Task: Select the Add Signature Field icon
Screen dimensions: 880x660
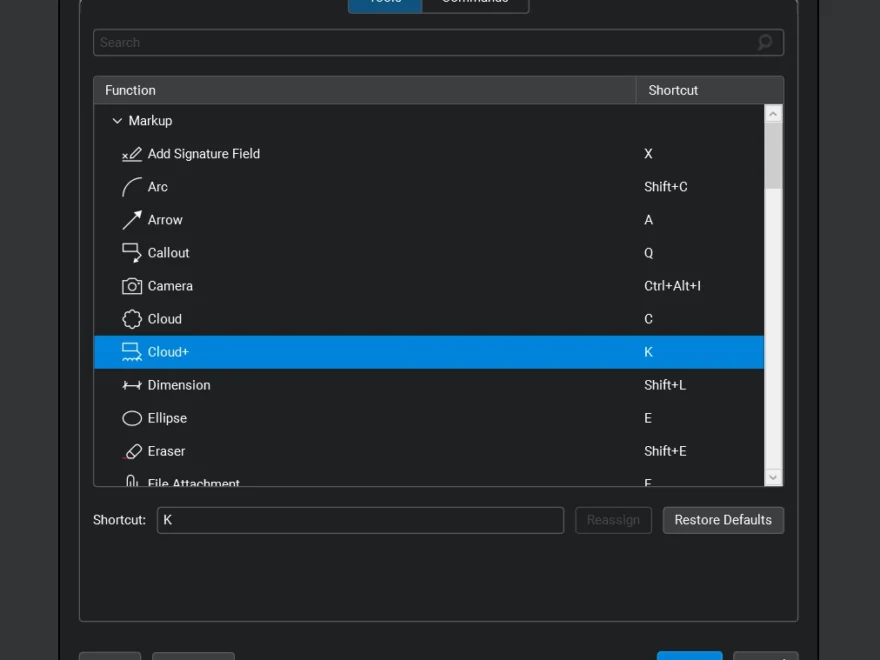Action: [x=132, y=154]
